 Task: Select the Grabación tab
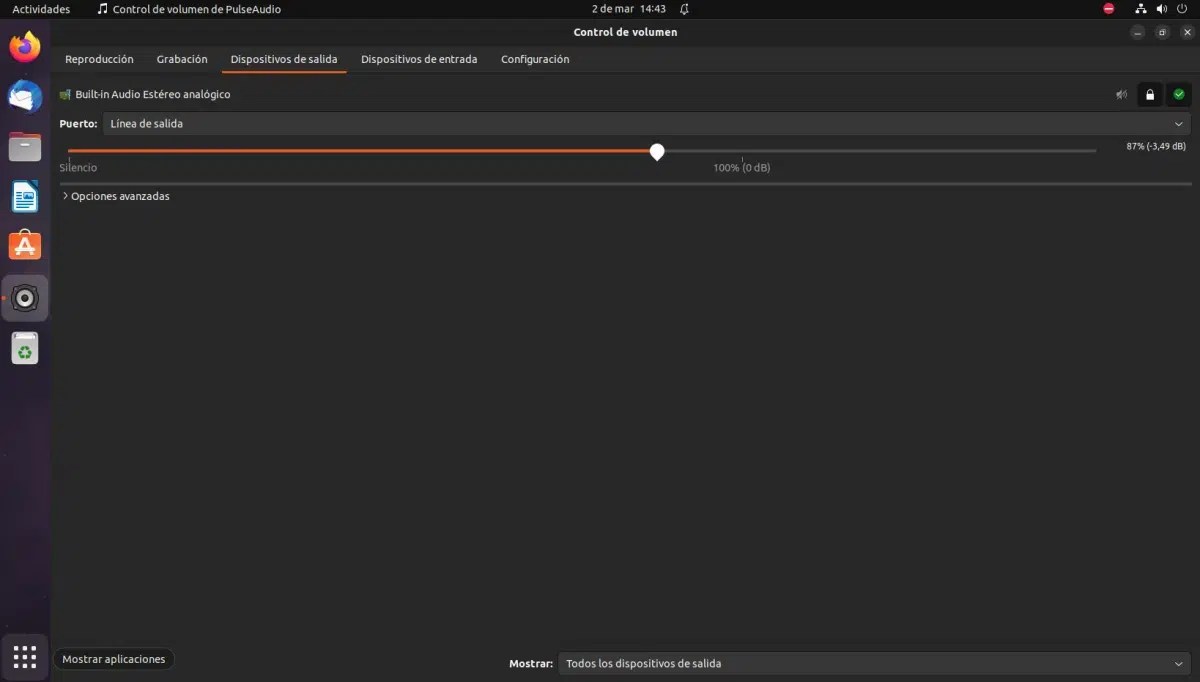181,59
